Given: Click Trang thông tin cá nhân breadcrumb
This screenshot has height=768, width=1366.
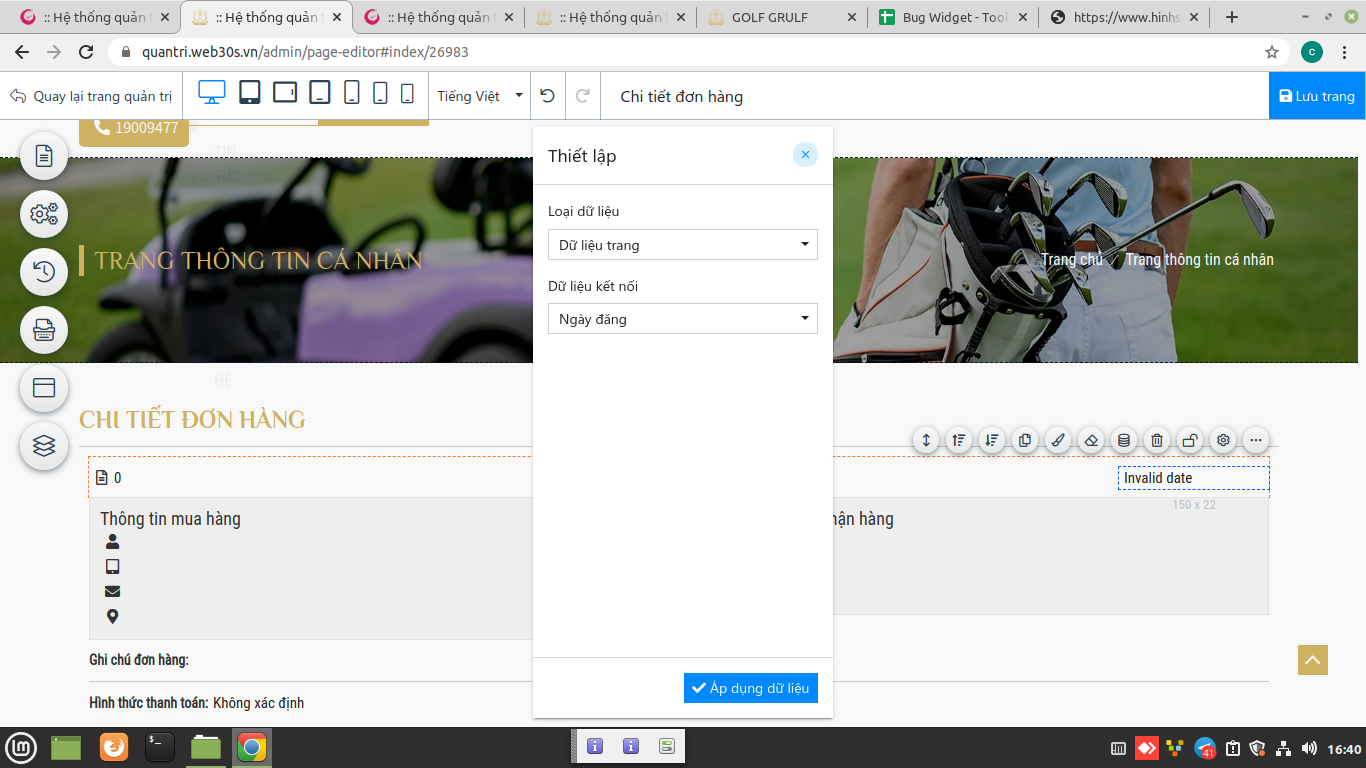Looking at the screenshot, I should tap(1199, 259).
